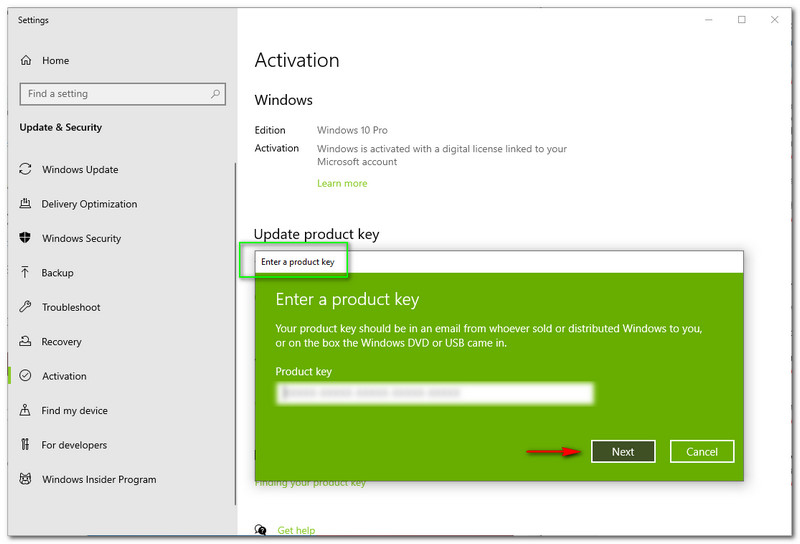Maximize the Settings window
Viewport: 800px width, 544px height.
coord(742,20)
